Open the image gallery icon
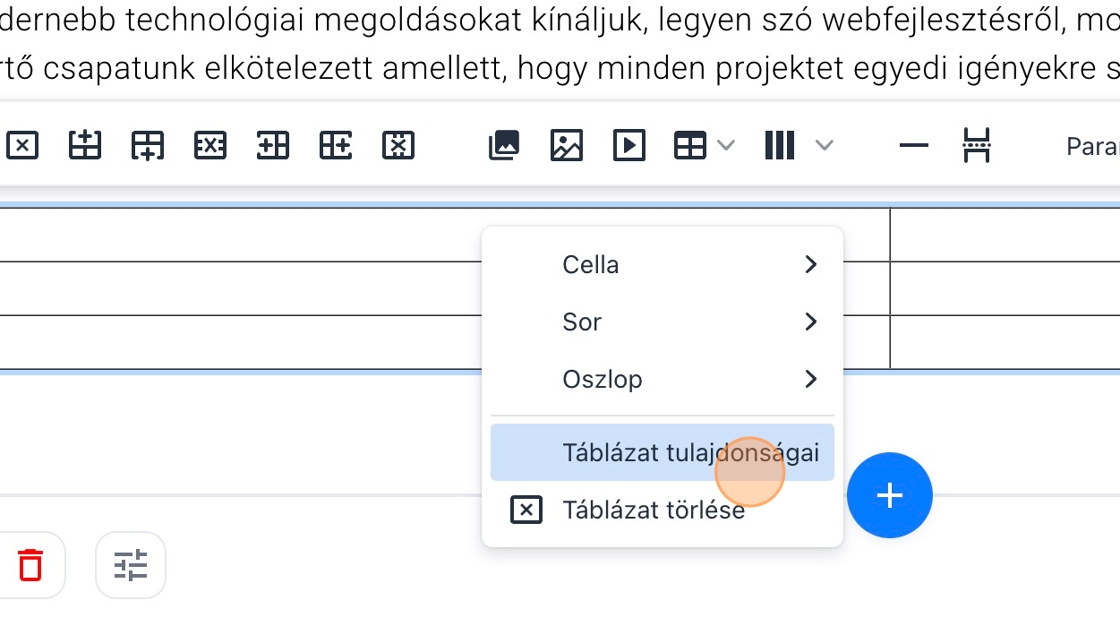Image resolution: width=1120 pixels, height=626 pixels. (x=504, y=146)
